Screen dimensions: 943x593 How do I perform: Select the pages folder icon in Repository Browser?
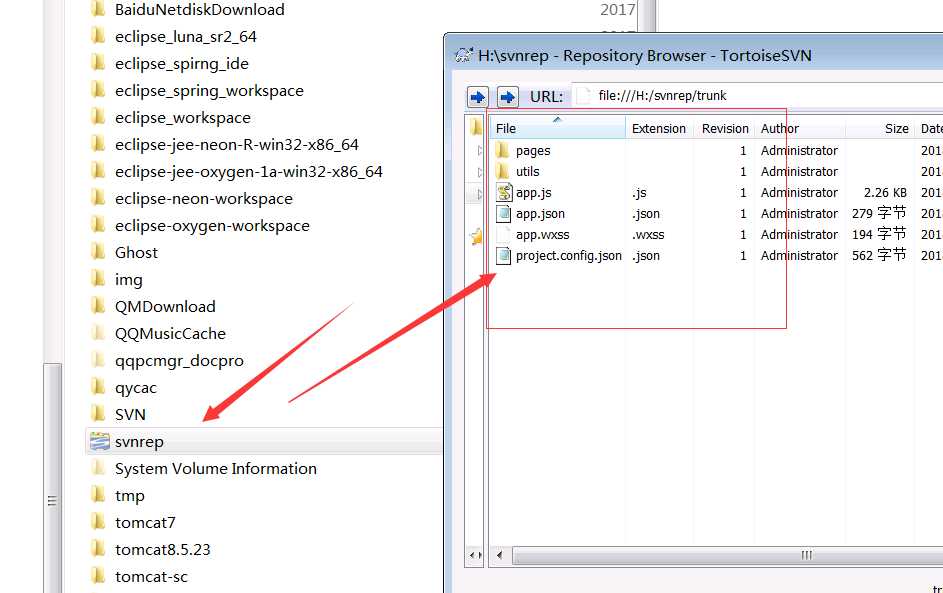[x=503, y=150]
